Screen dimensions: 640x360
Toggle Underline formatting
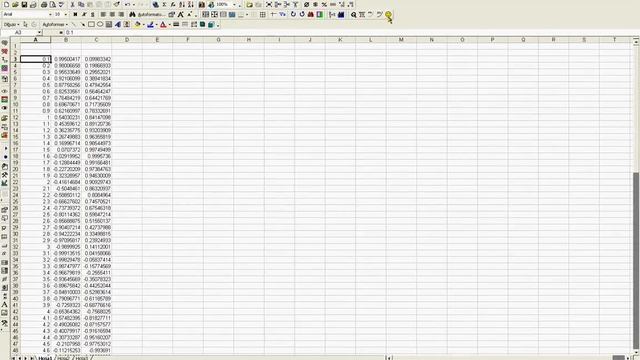[93, 14]
